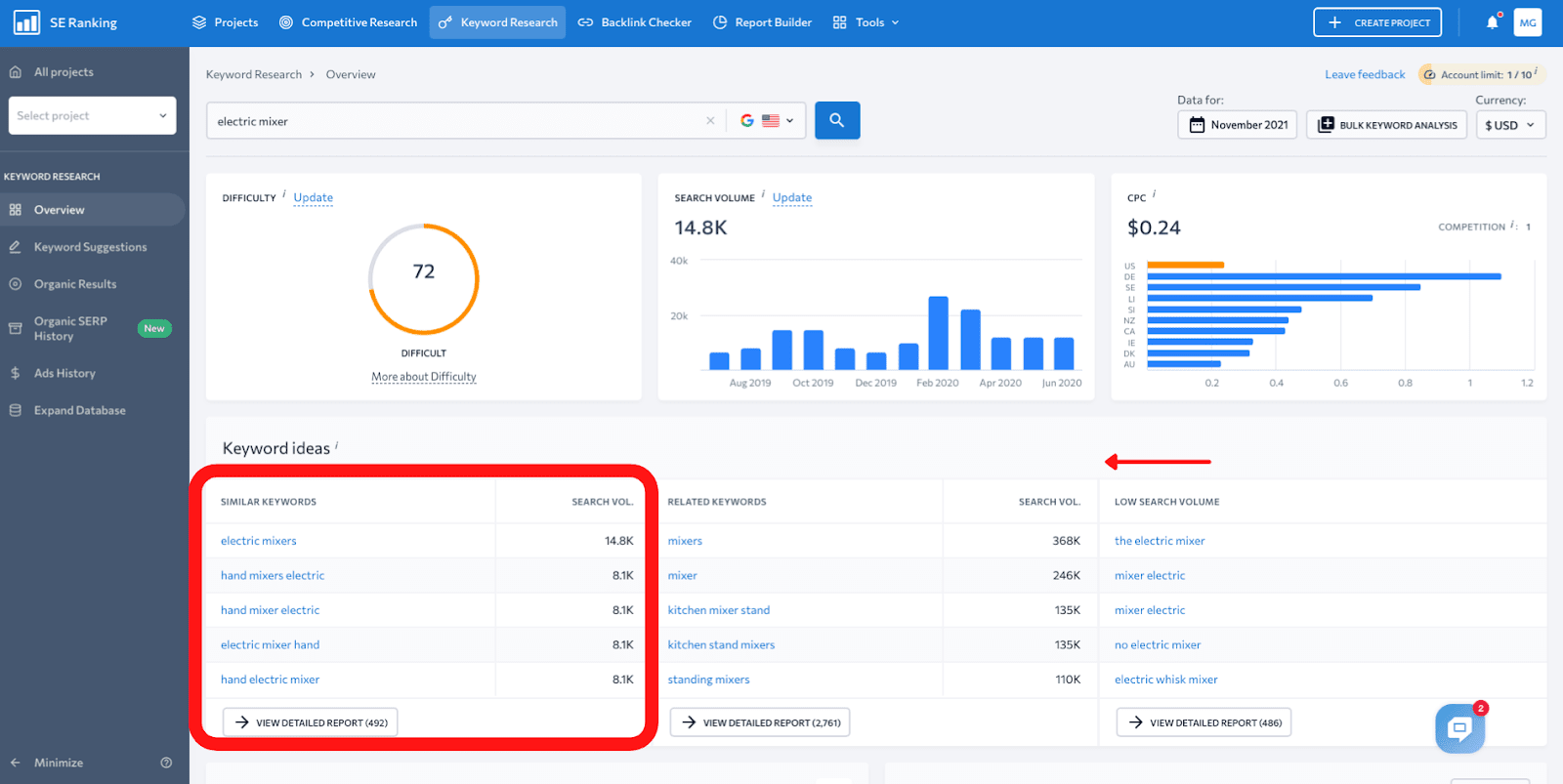
Task: Click the Leave feedback link
Action: coord(1365,74)
